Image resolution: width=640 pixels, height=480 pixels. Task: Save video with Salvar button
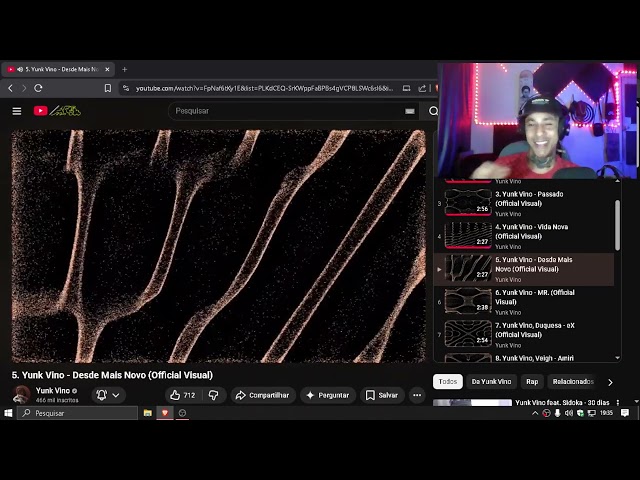pos(382,395)
